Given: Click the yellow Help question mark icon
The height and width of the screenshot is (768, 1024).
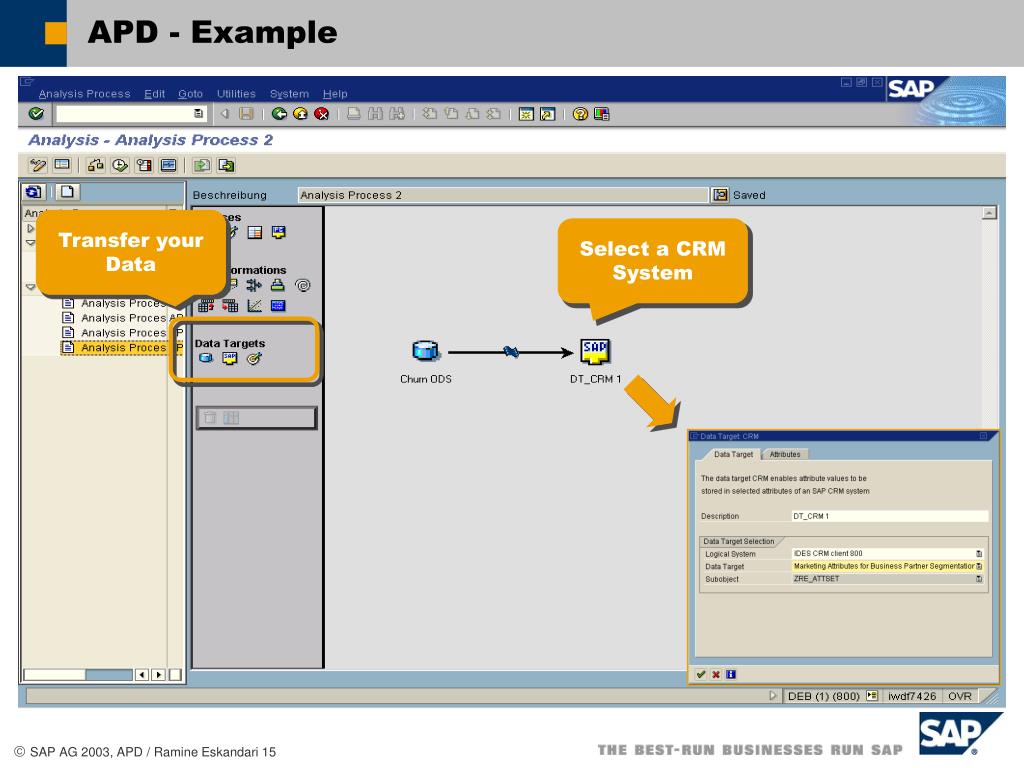Looking at the screenshot, I should point(580,114).
